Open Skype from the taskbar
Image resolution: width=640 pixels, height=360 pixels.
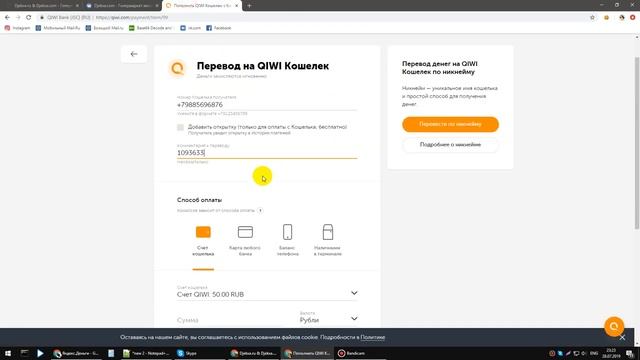tap(187, 353)
